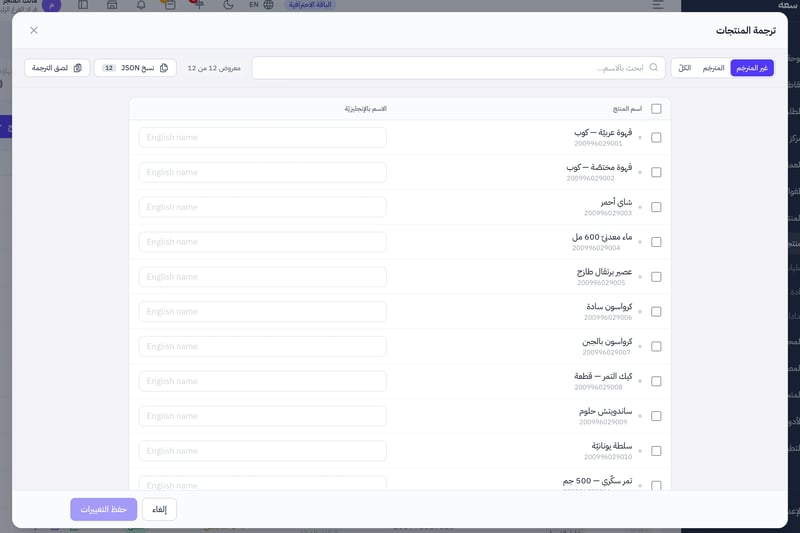The height and width of the screenshot is (533, 800).
Task: Click product name تمر سكّري — 500 جم
Action: pos(597,481)
